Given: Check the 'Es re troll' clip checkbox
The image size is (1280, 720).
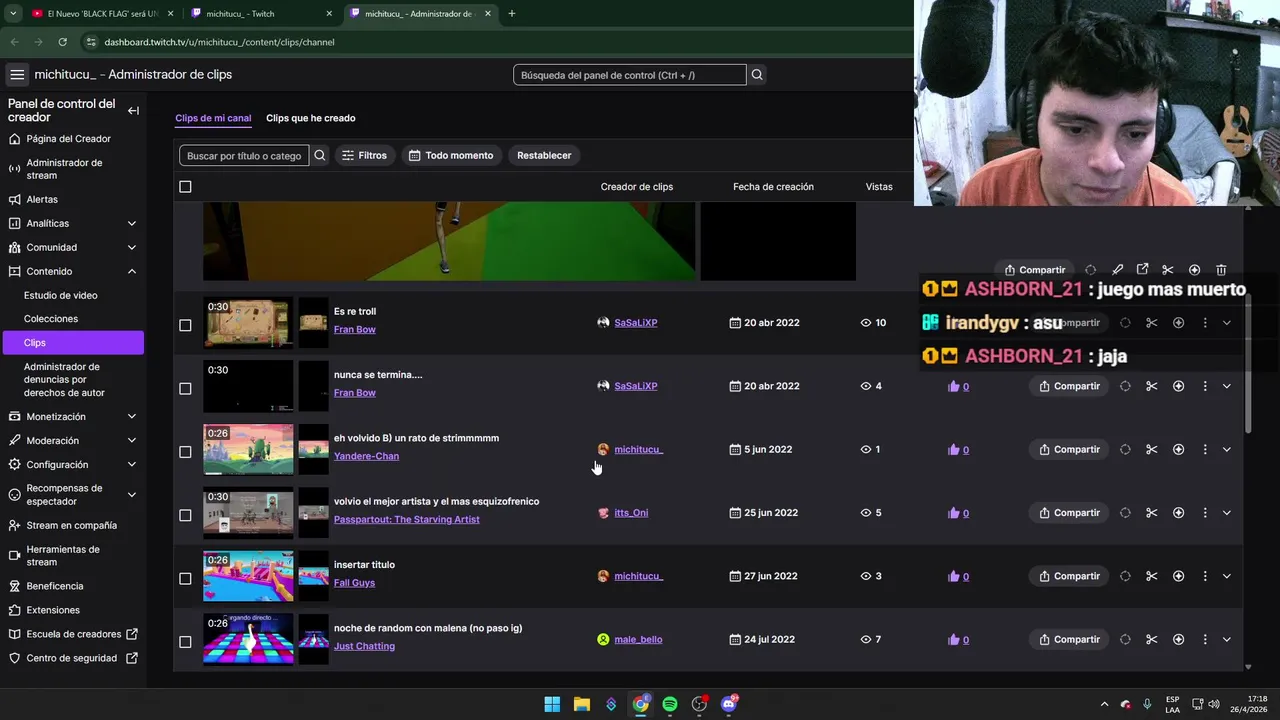Looking at the screenshot, I should click(185, 325).
